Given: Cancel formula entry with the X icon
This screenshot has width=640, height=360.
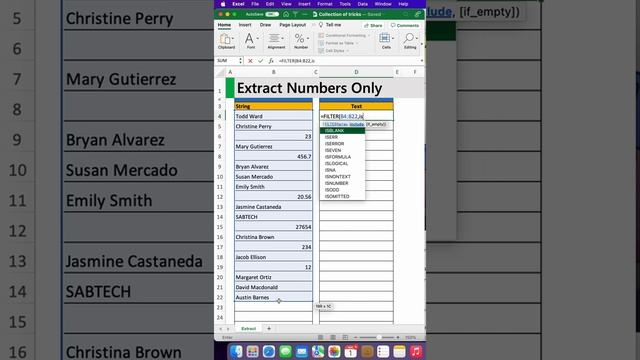Looking at the screenshot, I should pyautogui.click(x=250, y=61).
